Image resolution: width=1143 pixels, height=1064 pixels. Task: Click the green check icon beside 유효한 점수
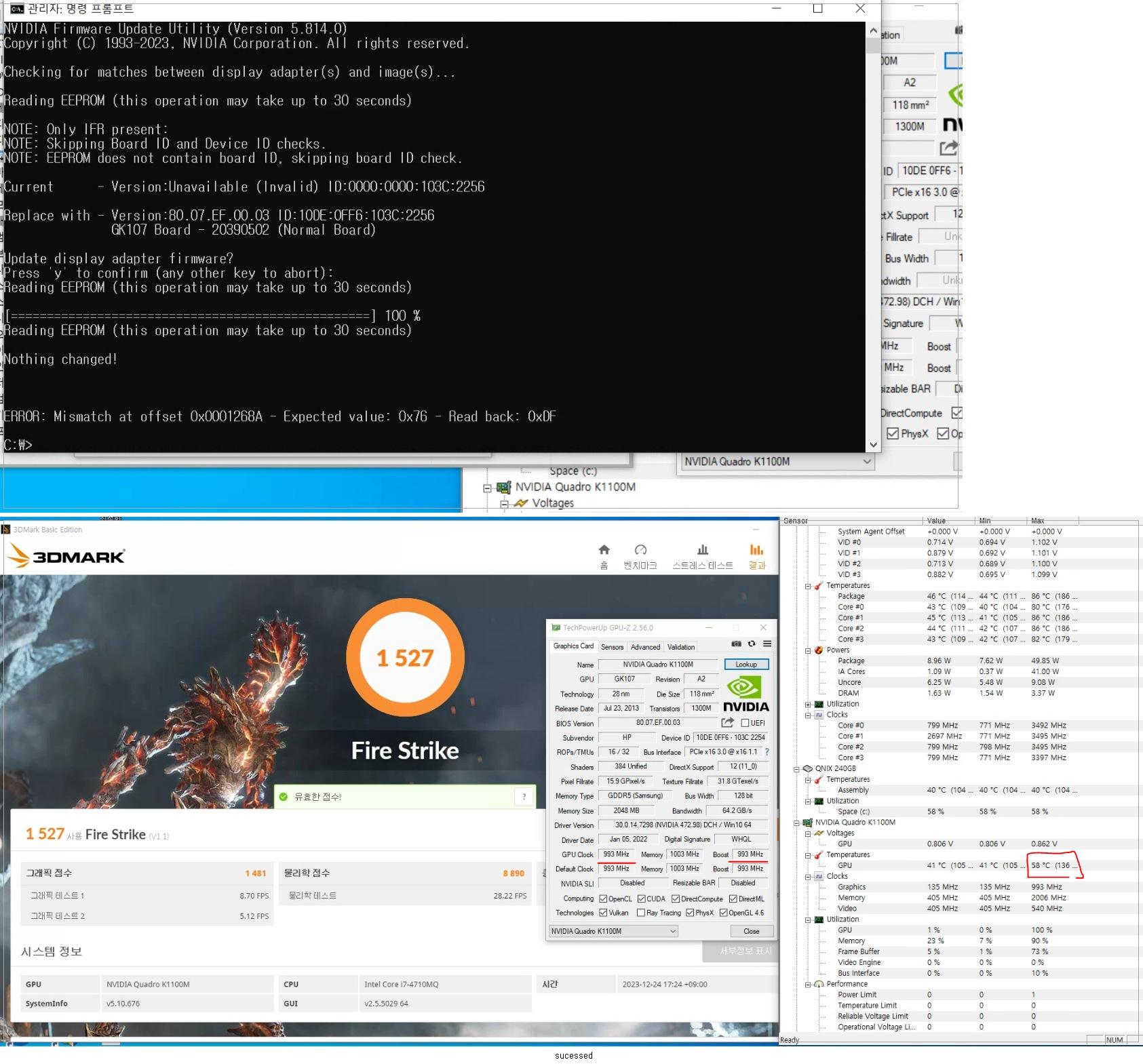pyautogui.click(x=284, y=797)
